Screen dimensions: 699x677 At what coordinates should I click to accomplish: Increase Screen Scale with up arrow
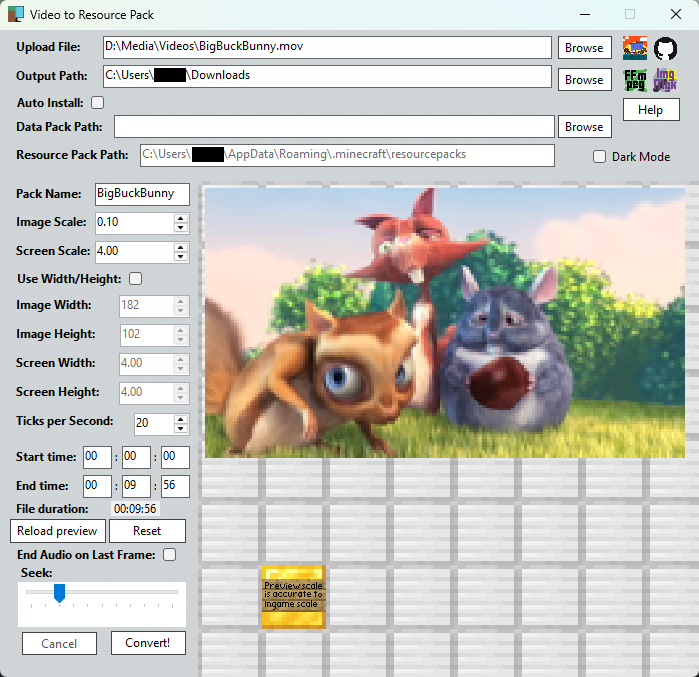click(181, 247)
